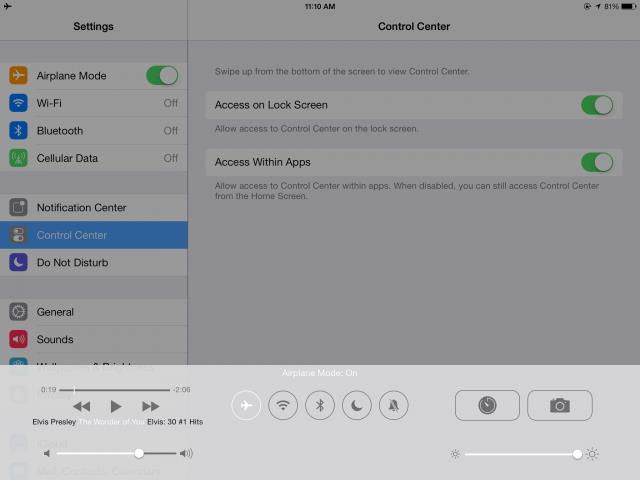
Task: Click Elvis Presley artist name
Action: pyautogui.click(x=54, y=422)
